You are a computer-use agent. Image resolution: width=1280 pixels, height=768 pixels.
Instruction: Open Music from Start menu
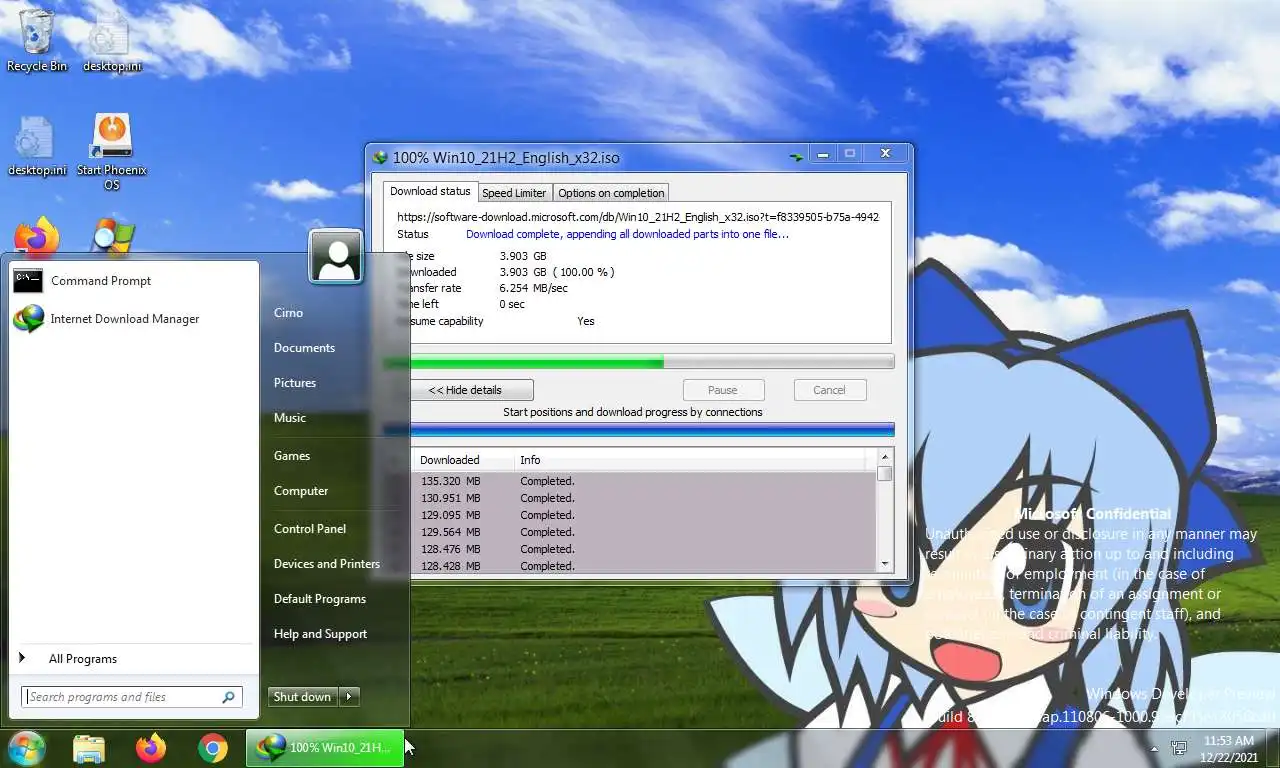[x=290, y=418]
